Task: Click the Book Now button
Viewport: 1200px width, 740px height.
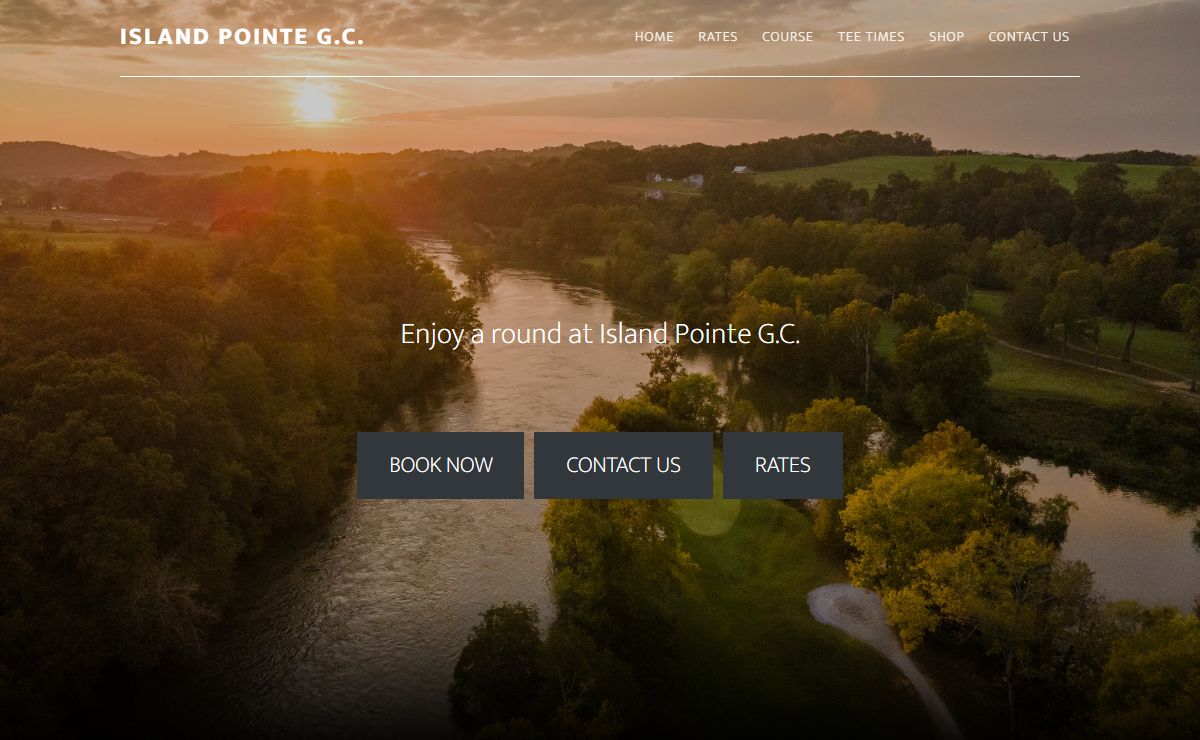Action: 441,465
